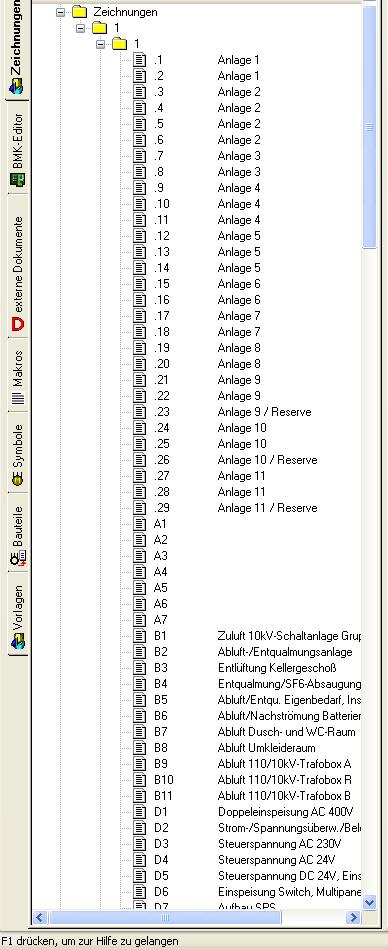Click the BMK-Editor tab icon

tap(18, 179)
